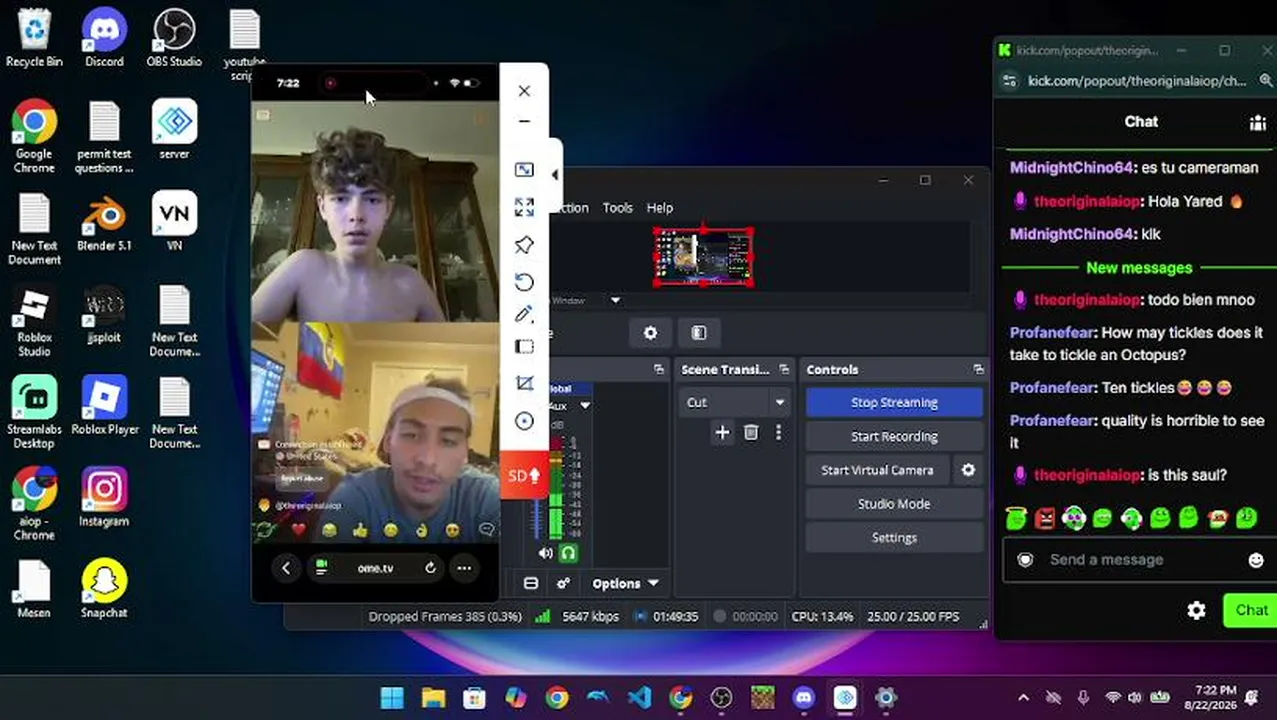Image resolution: width=1277 pixels, height=720 pixels.
Task: Add a scene transition with plus icon
Action: [x=722, y=432]
